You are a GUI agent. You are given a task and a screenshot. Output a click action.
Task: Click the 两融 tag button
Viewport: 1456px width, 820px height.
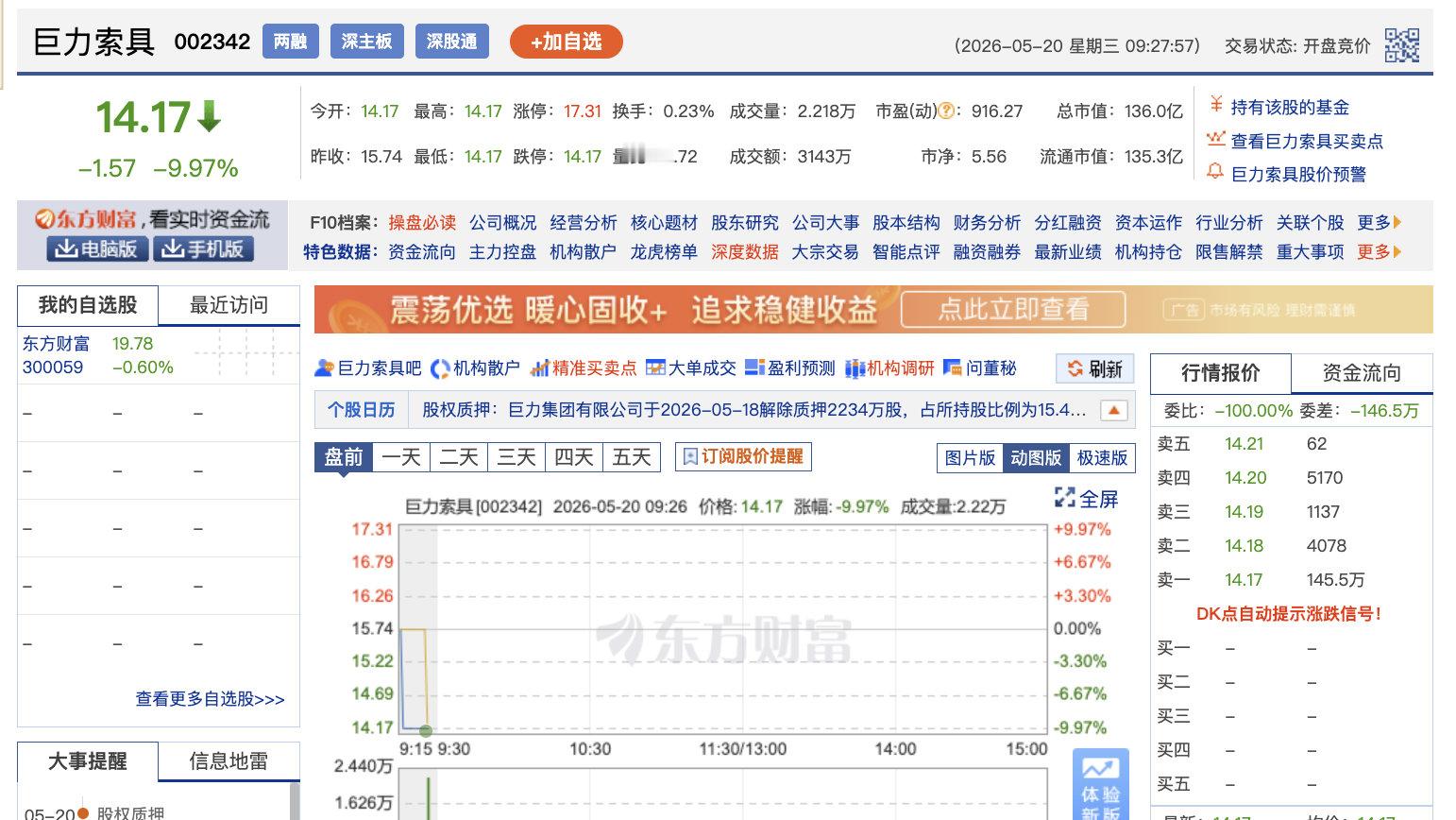[x=290, y=42]
